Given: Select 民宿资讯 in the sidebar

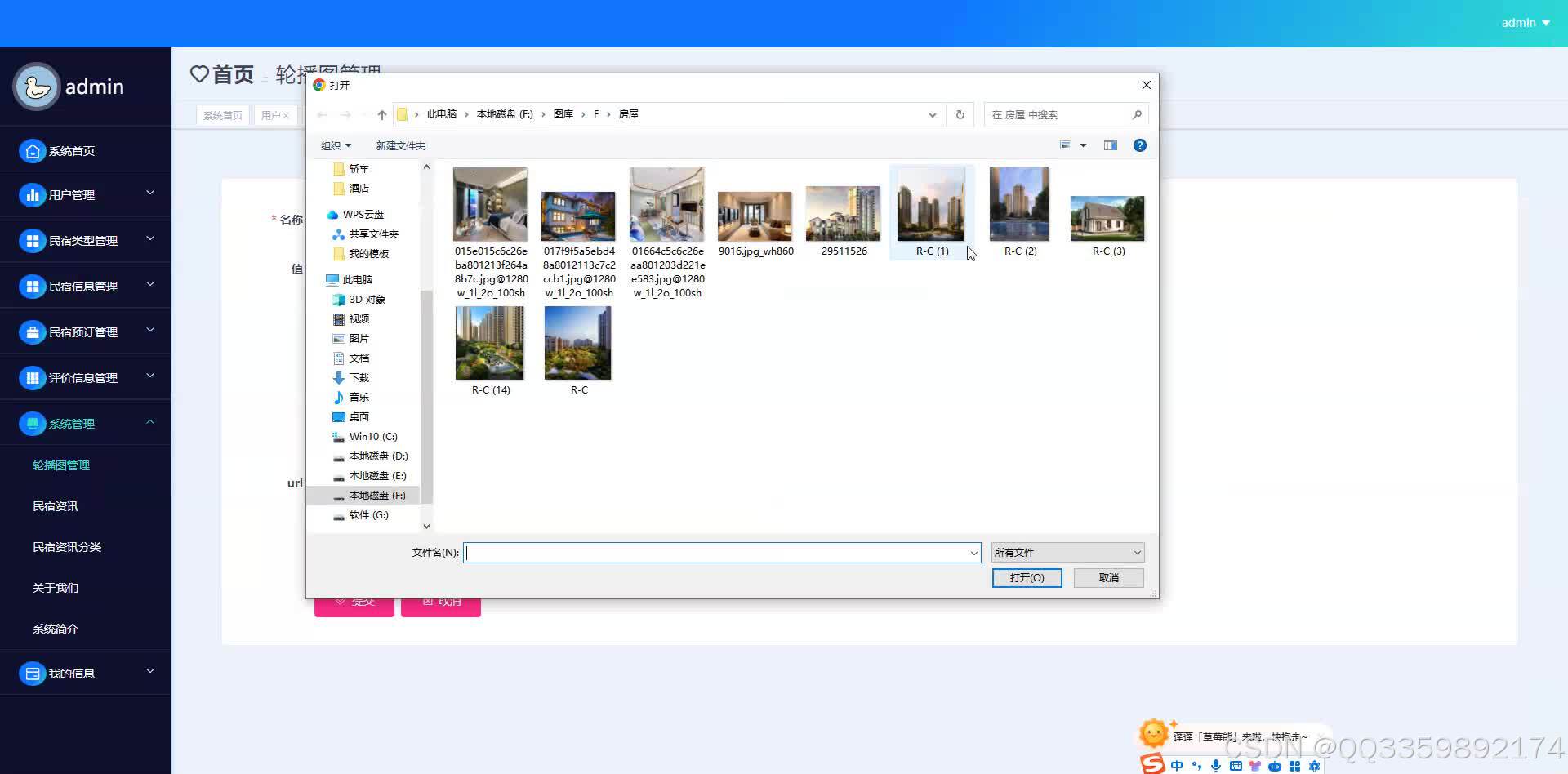Looking at the screenshot, I should tap(56, 506).
